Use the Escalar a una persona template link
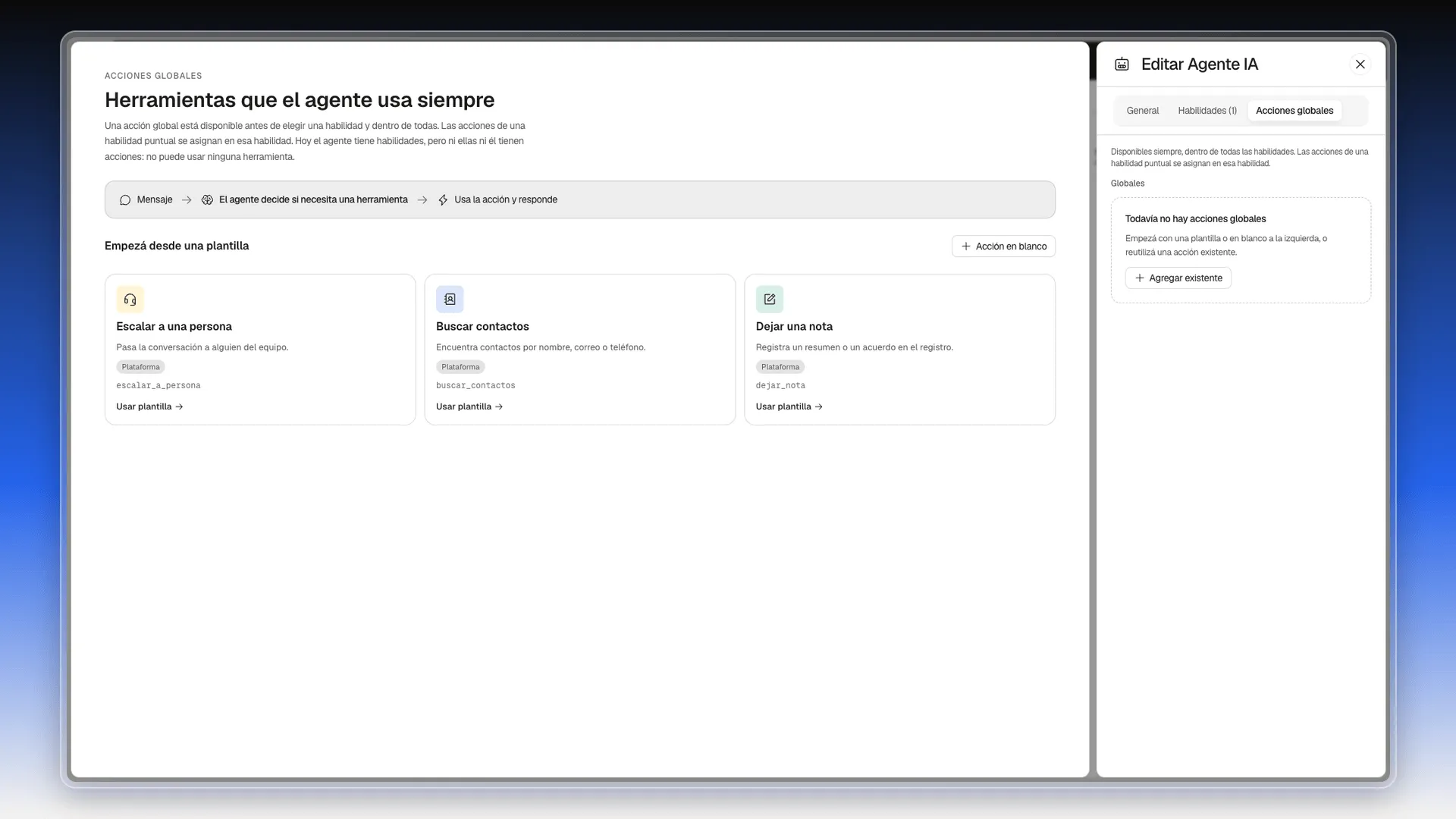The image size is (1456, 819). point(149,407)
